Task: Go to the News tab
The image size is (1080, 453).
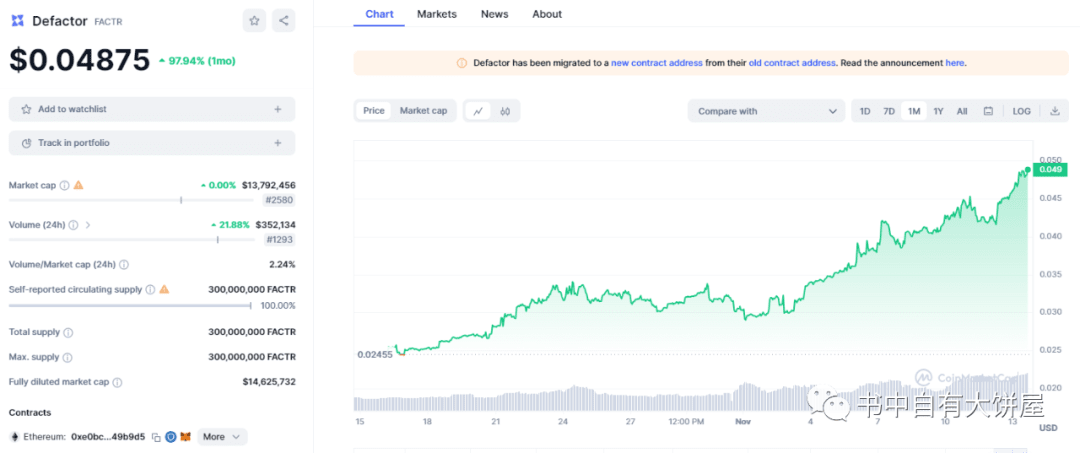Action: pyautogui.click(x=494, y=14)
